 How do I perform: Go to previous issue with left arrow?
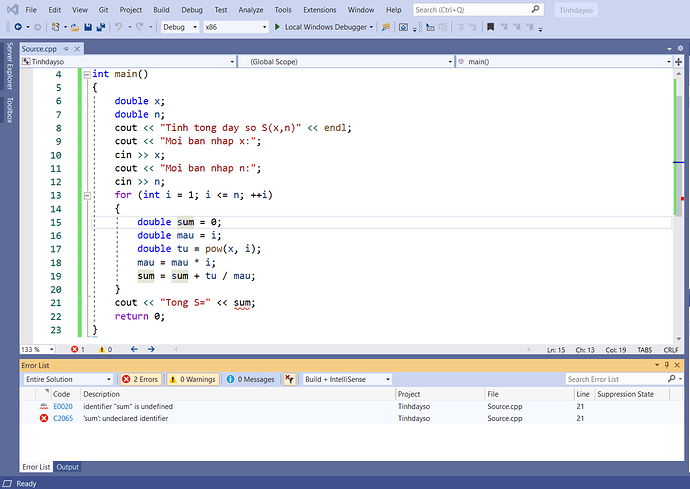pos(134,349)
